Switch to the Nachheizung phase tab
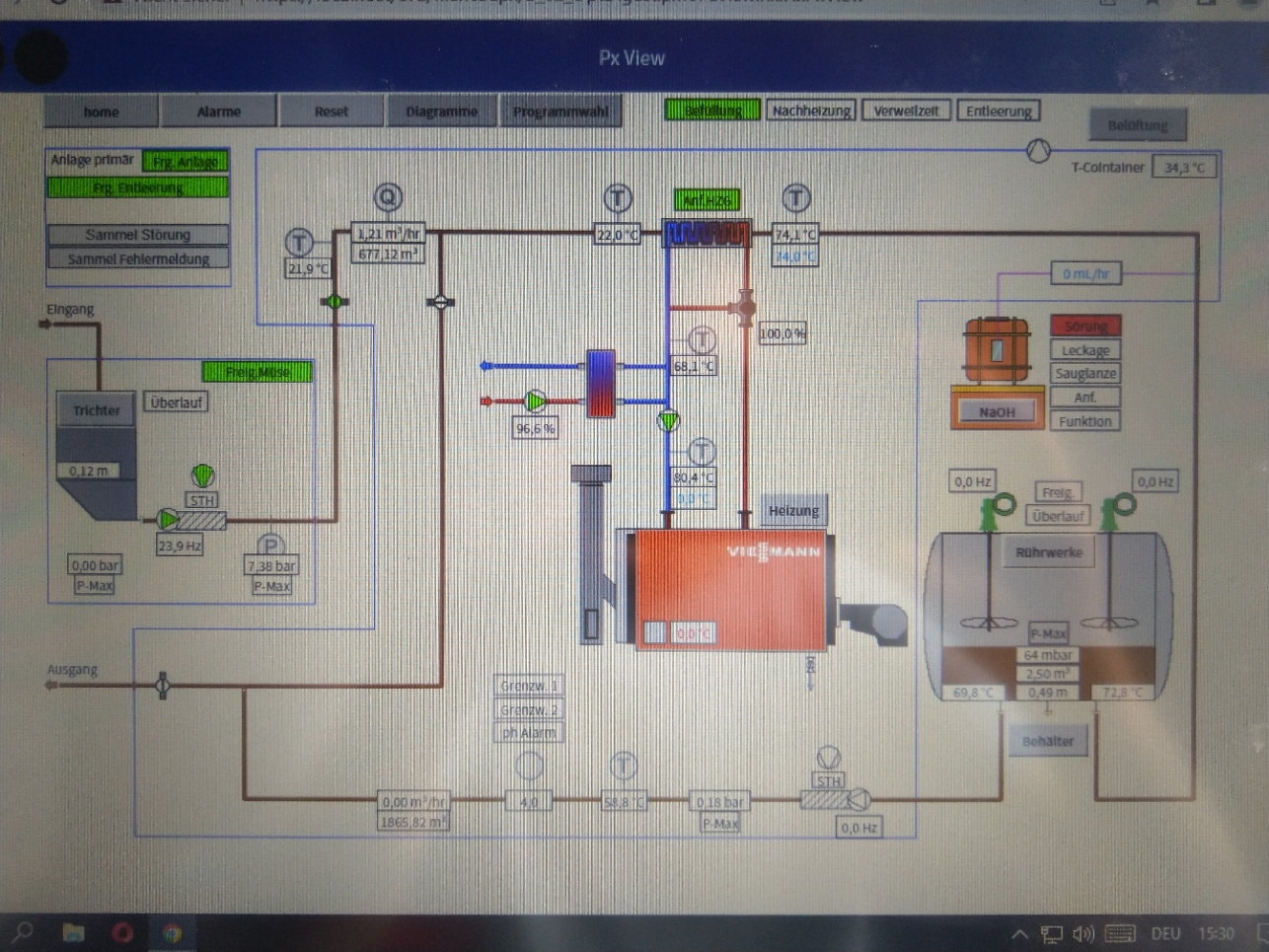The width and height of the screenshot is (1269, 952). 810,110
